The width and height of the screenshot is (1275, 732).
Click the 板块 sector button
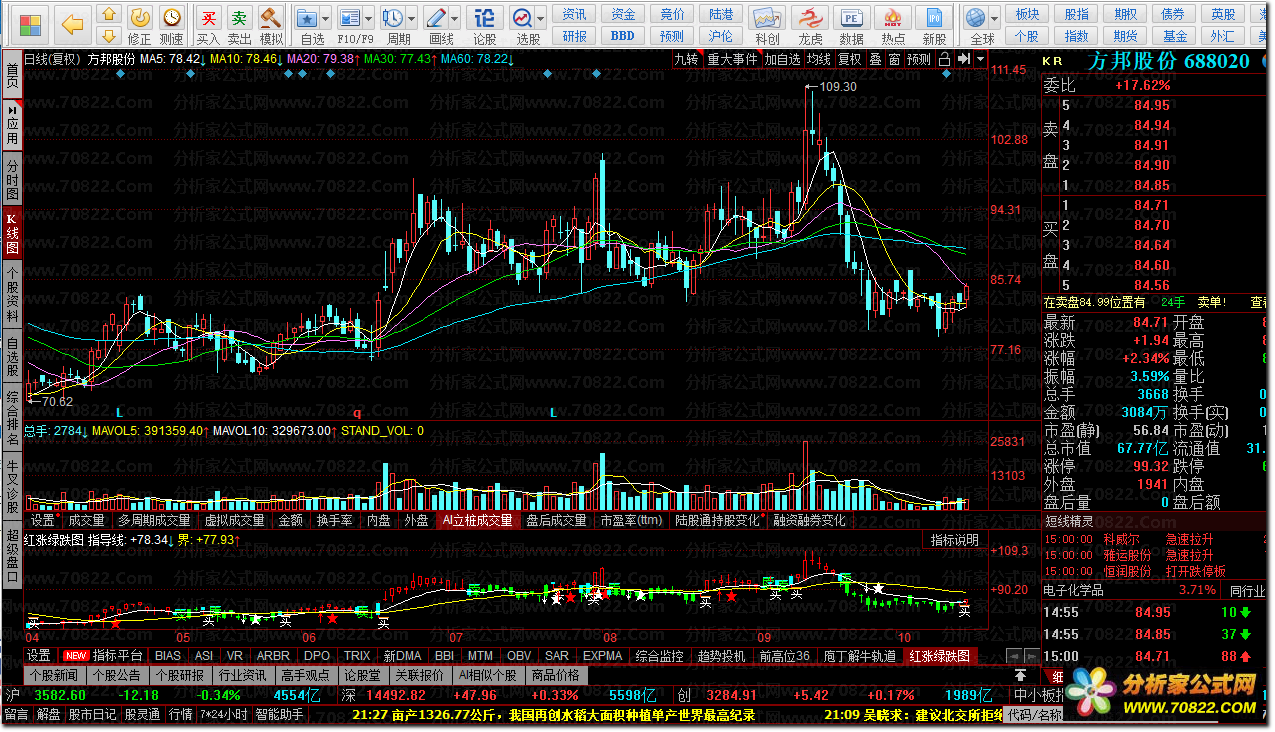pos(1027,14)
